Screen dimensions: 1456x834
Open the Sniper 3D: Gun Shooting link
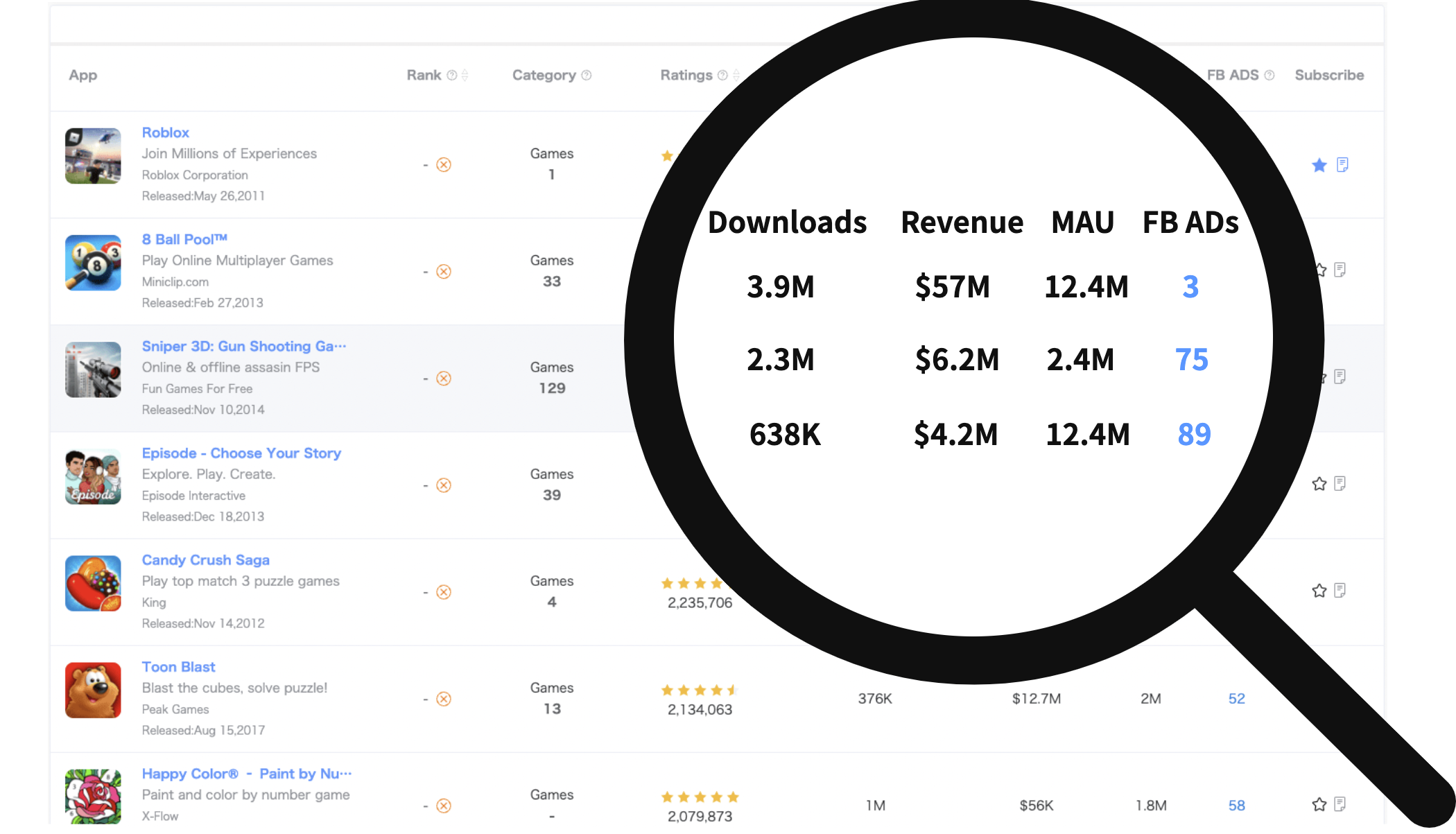(244, 346)
